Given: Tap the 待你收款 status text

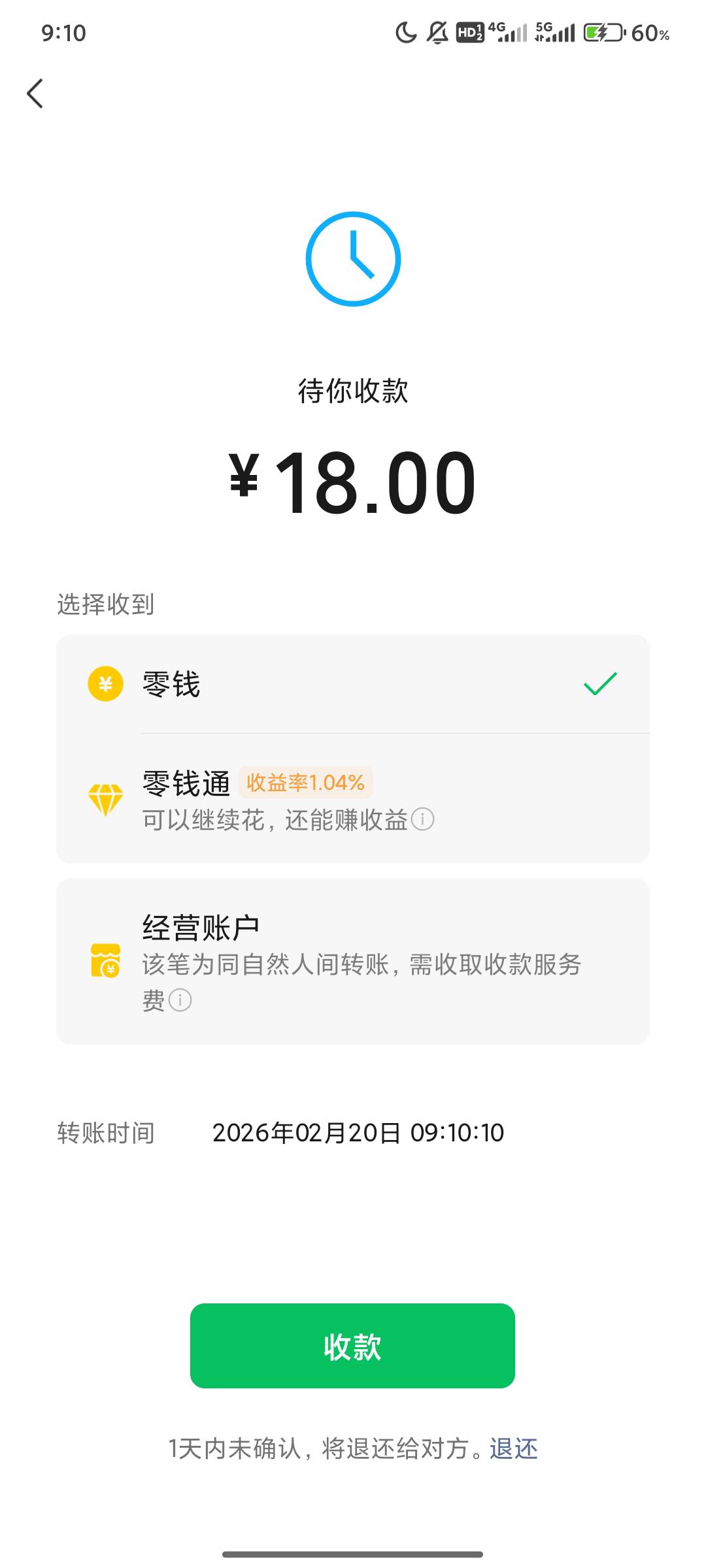Looking at the screenshot, I should tap(353, 391).
